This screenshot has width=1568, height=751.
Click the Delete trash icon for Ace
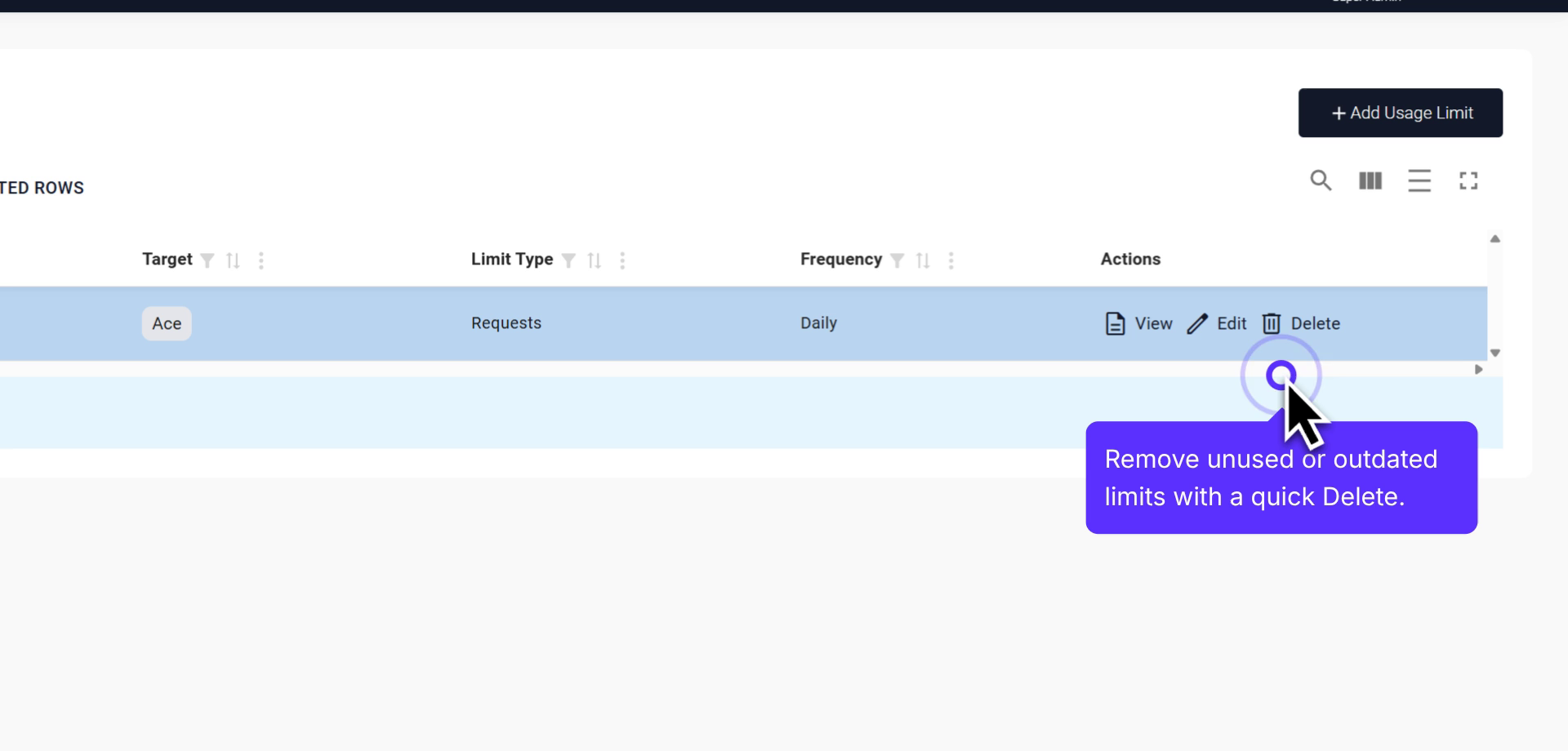[1272, 323]
